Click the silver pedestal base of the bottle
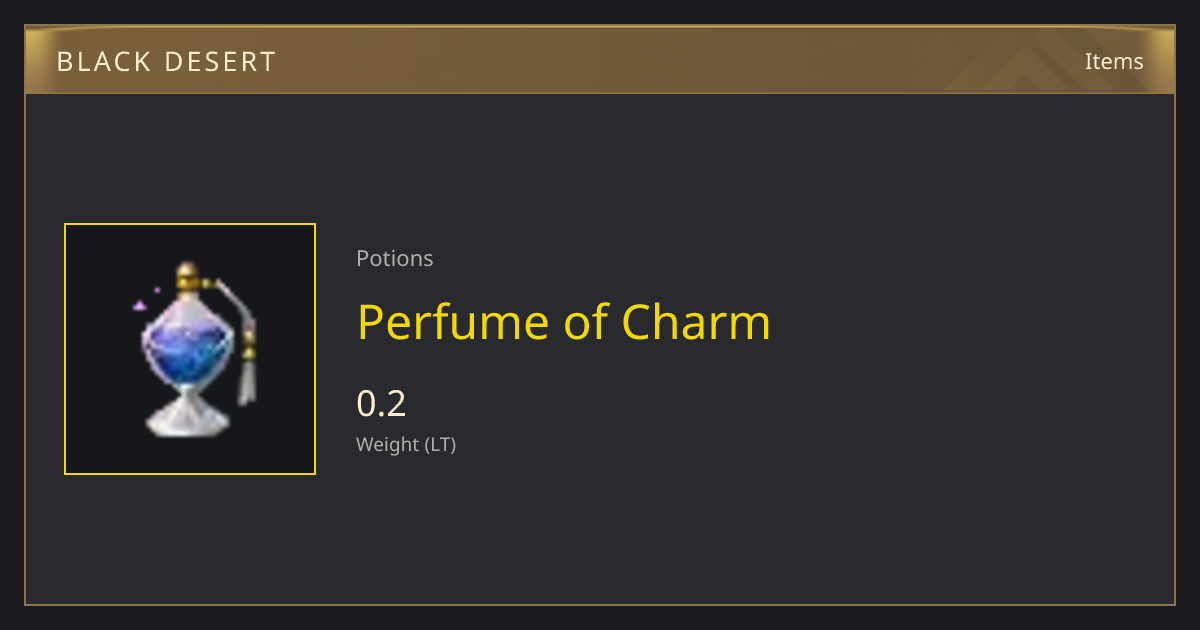This screenshot has width=1200, height=630. [x=186, y=413]
